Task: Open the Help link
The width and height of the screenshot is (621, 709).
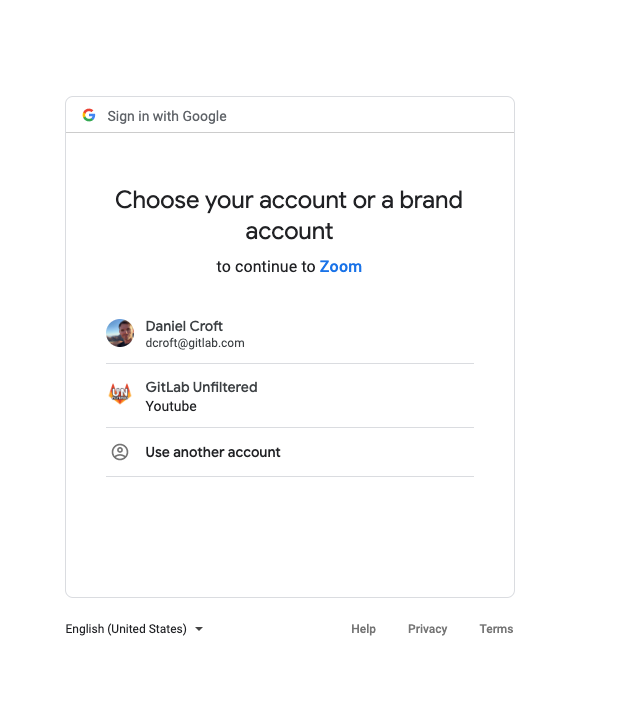Action: [x=363, y=629]
